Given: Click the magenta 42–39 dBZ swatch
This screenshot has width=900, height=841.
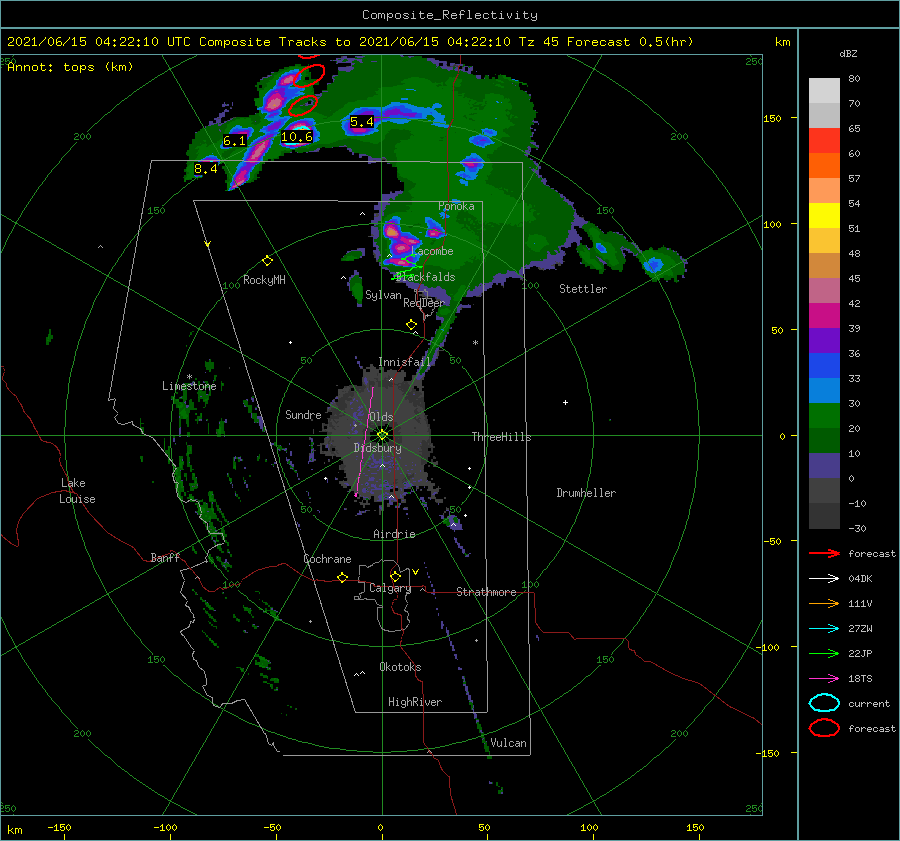Looking at the screenshot, I should (x=824, y=316).
